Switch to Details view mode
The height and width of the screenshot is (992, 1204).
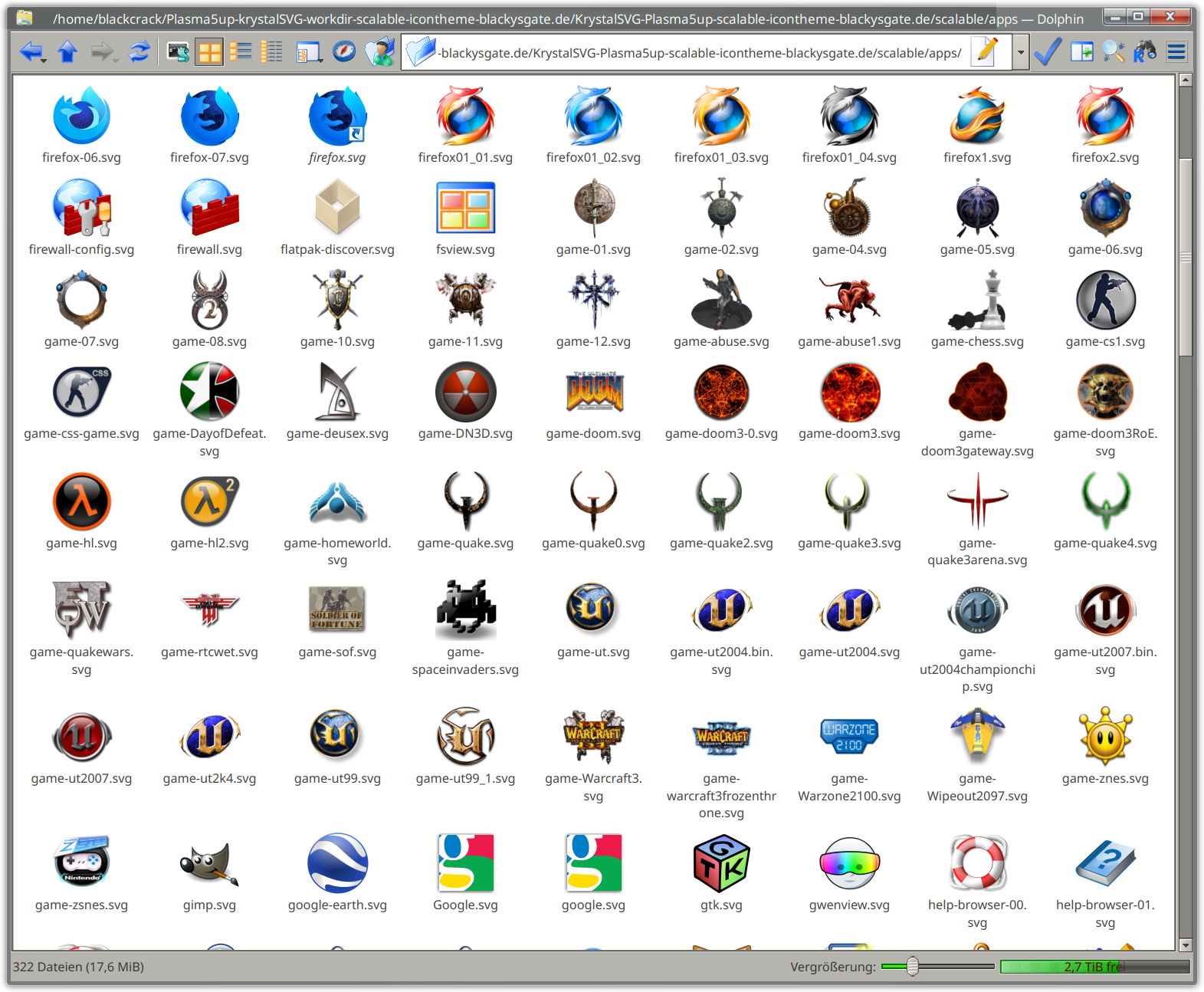pyautogui.click(x=271, y=52)
